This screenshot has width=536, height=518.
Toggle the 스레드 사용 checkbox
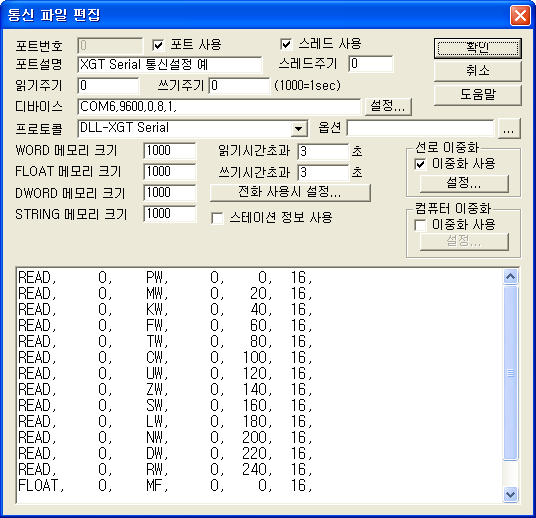(x=286, y=44)
